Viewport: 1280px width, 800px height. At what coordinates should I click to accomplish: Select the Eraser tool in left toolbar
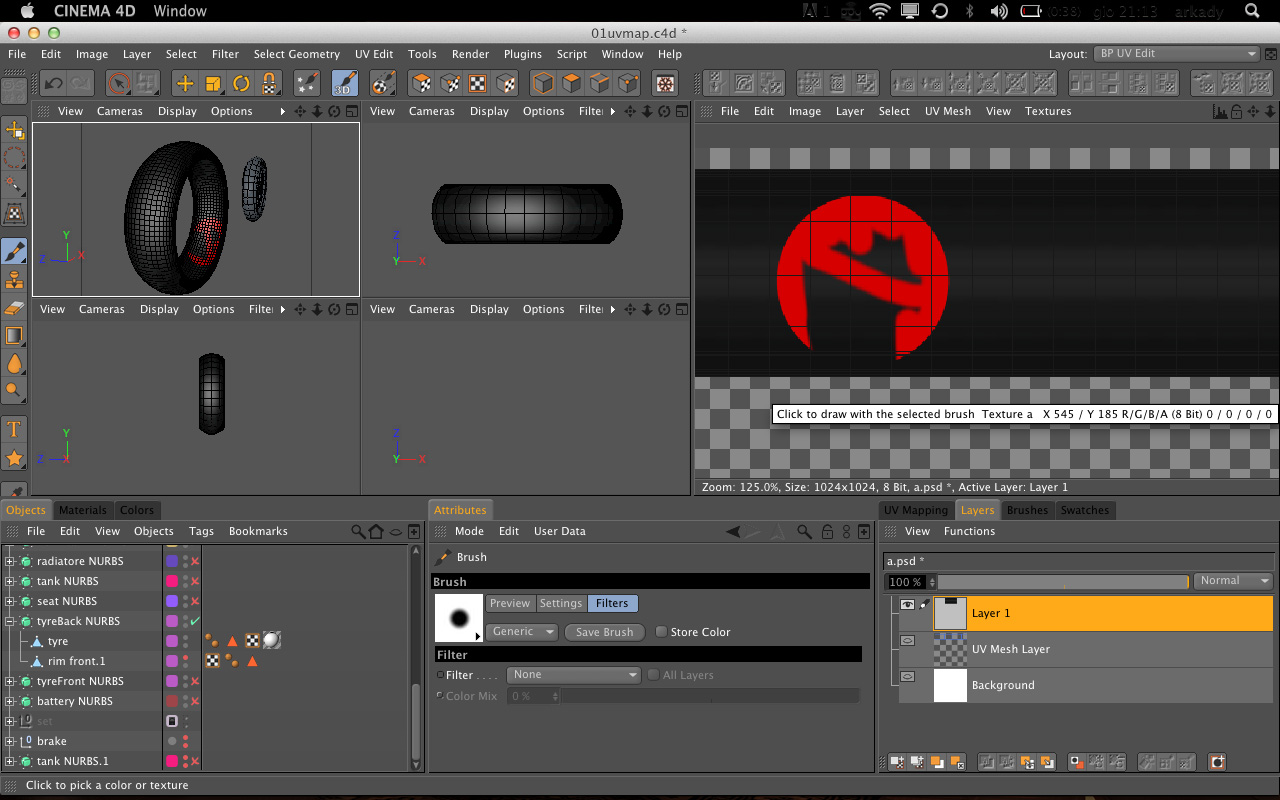(14, 308)
